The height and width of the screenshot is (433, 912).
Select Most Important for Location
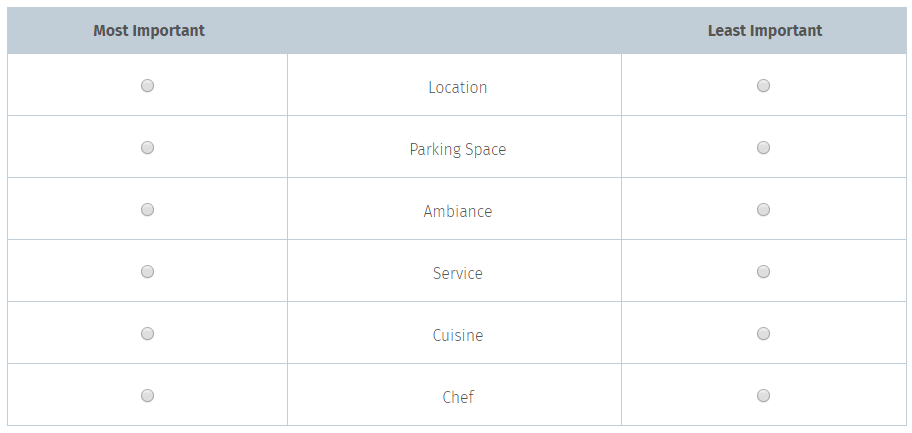148,86
